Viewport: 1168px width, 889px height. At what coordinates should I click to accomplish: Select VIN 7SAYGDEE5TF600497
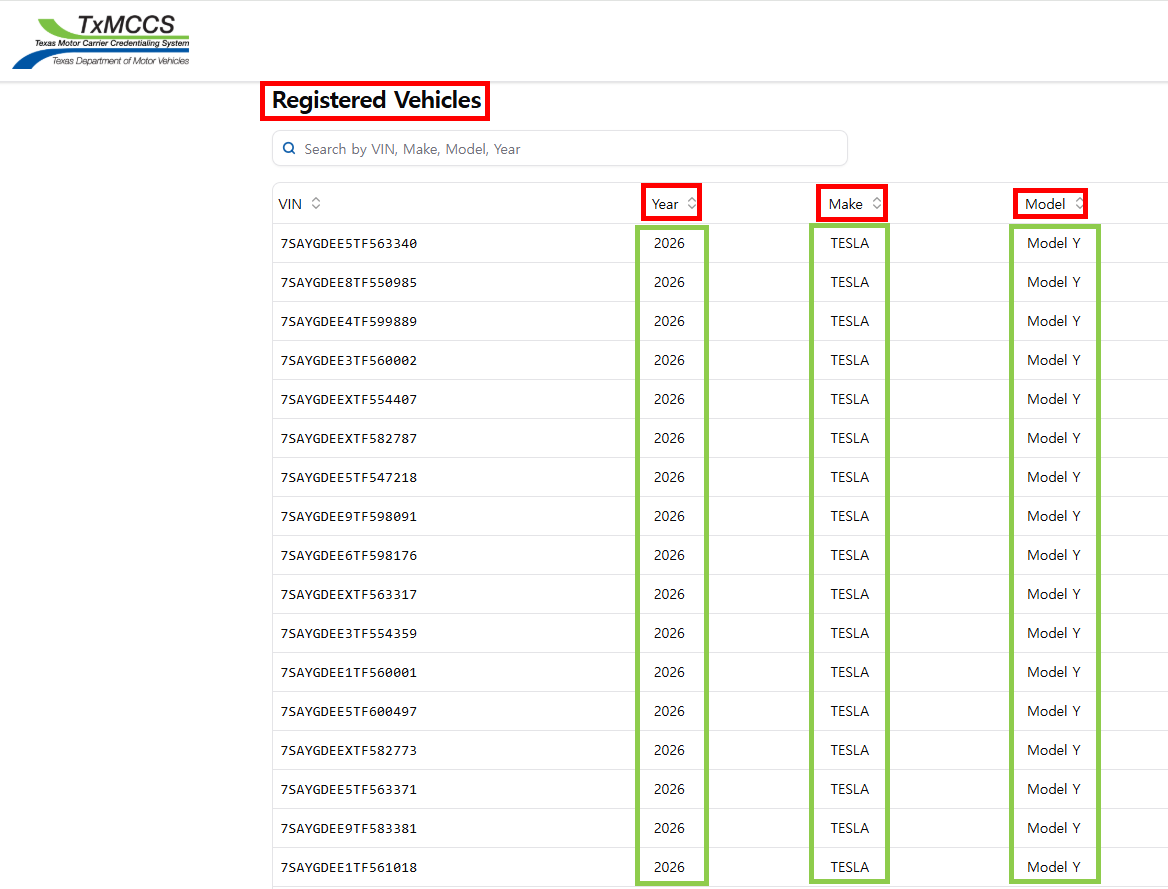tap(349, 712)
